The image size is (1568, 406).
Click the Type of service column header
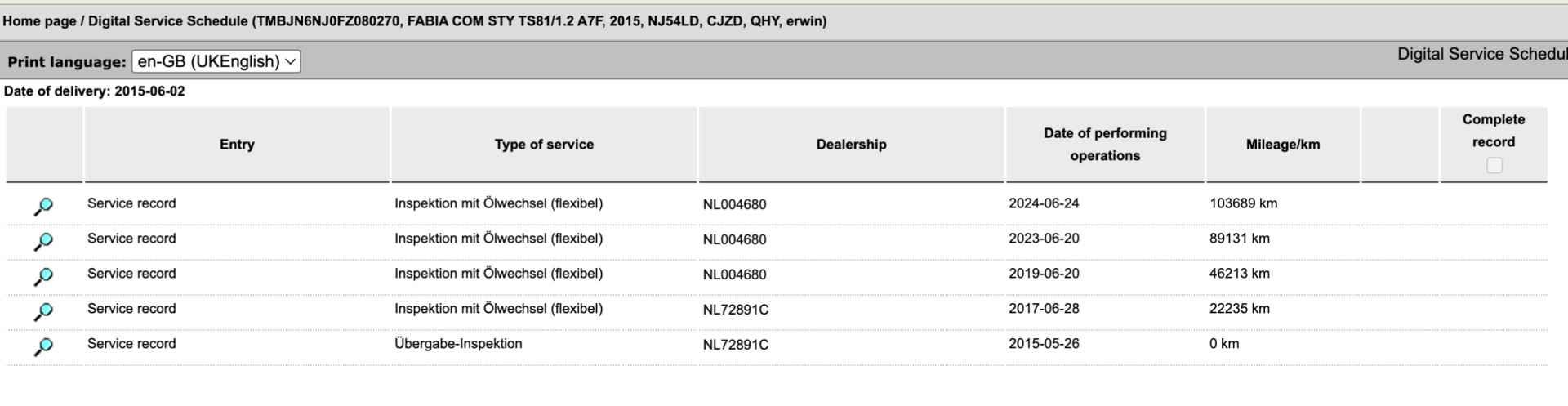point(544,145)
